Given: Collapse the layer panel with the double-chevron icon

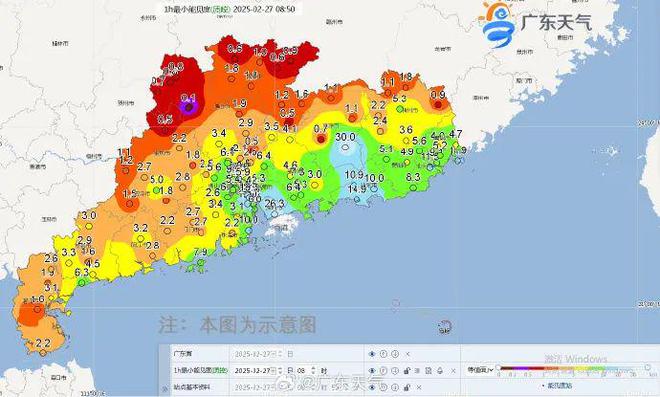Looking at the screenshot, I should [165, 390].
